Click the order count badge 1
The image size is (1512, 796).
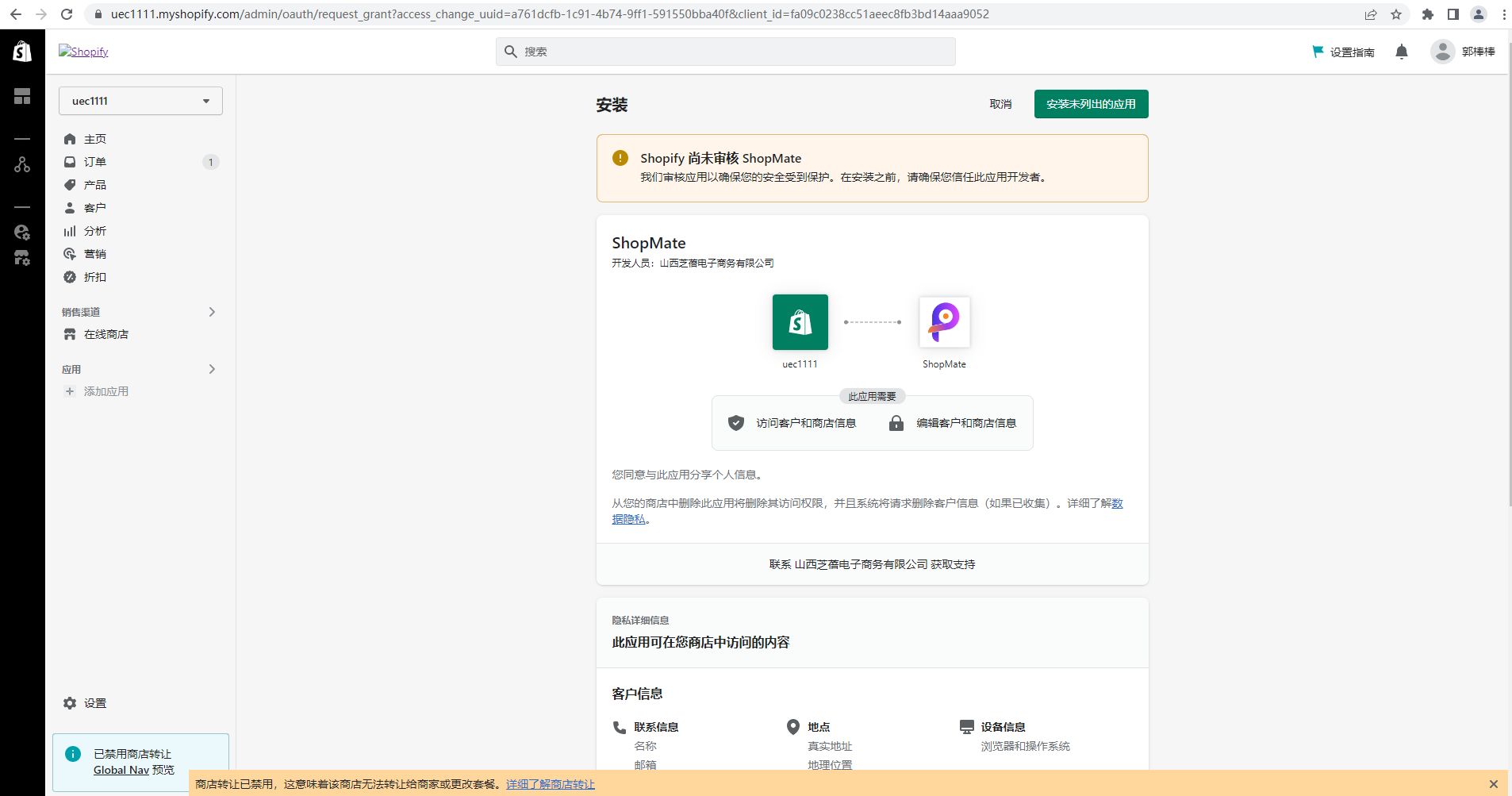click(x=211, y=162)
